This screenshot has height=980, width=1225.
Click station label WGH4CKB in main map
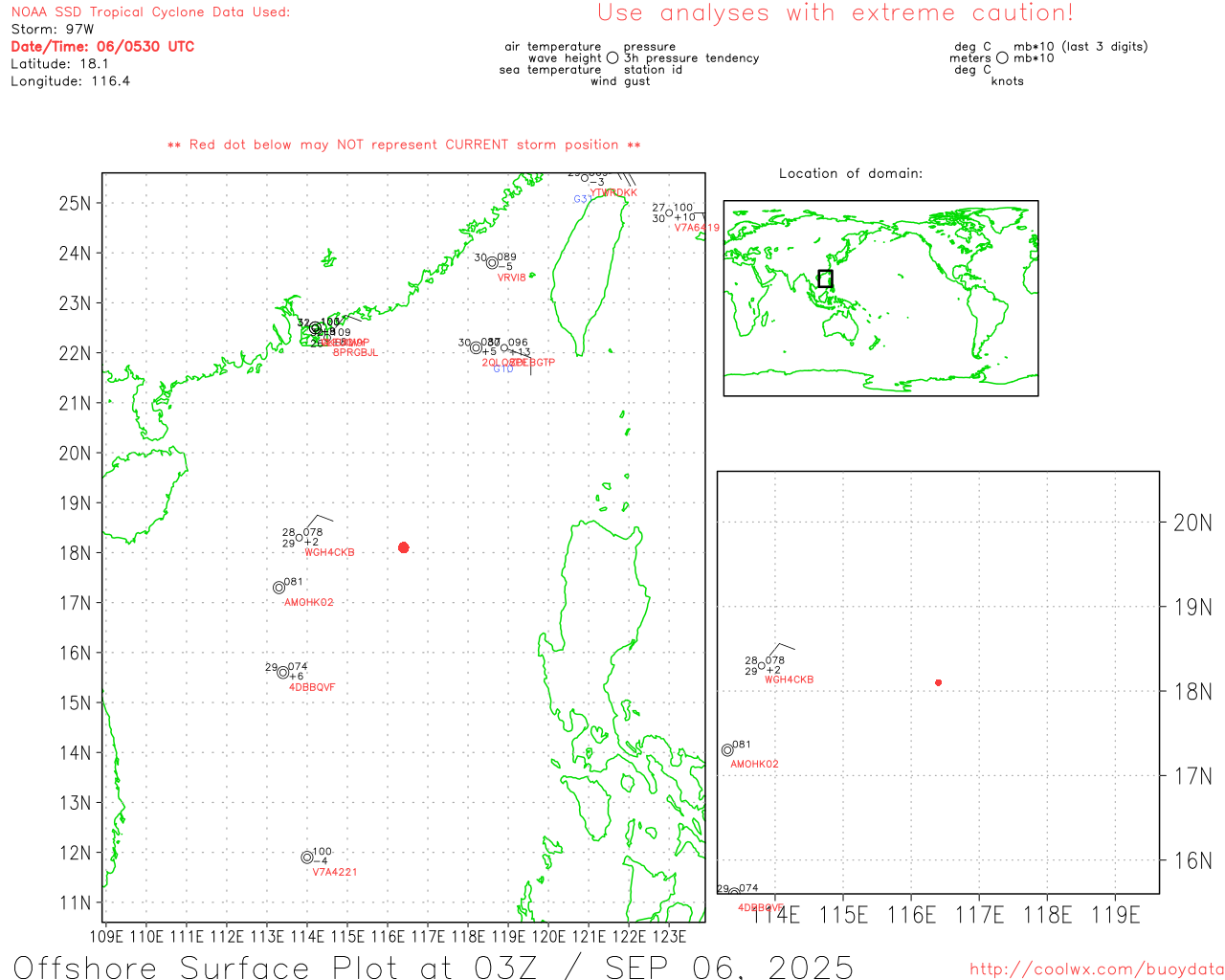coord(329,552)
